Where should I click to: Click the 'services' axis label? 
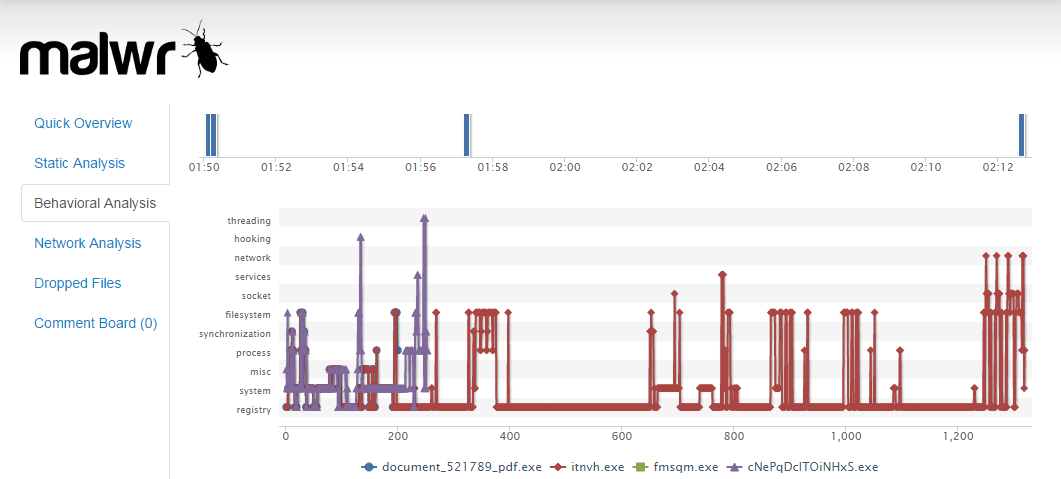click(253, 277)
